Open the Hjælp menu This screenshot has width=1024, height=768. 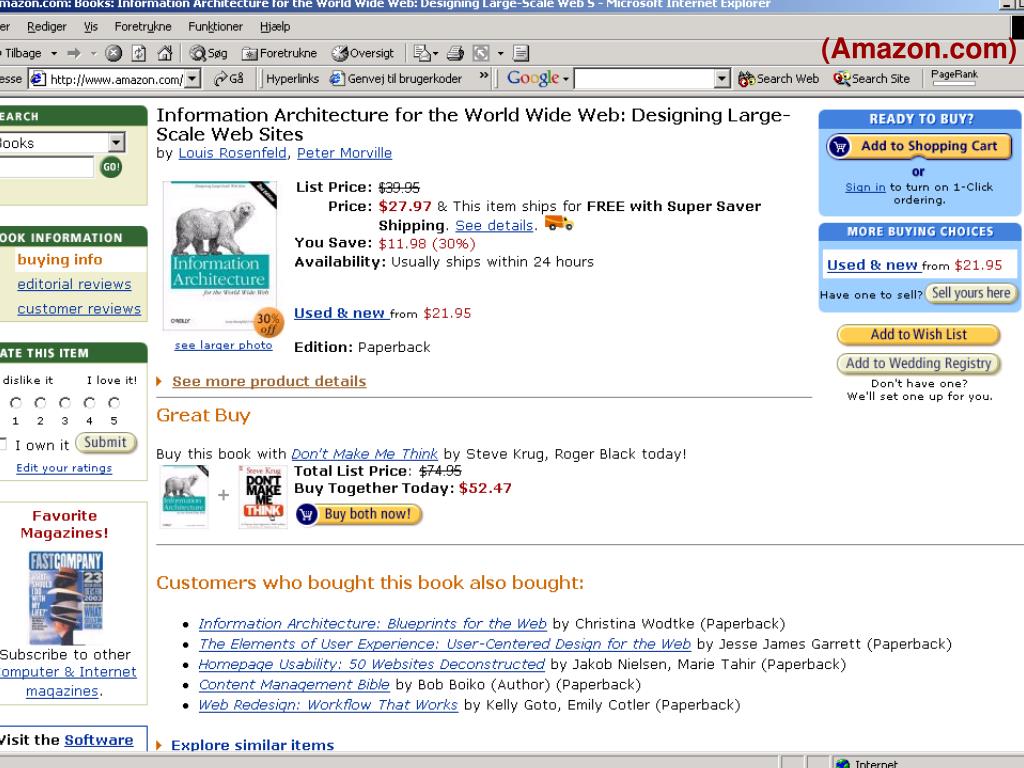(275, 27)
